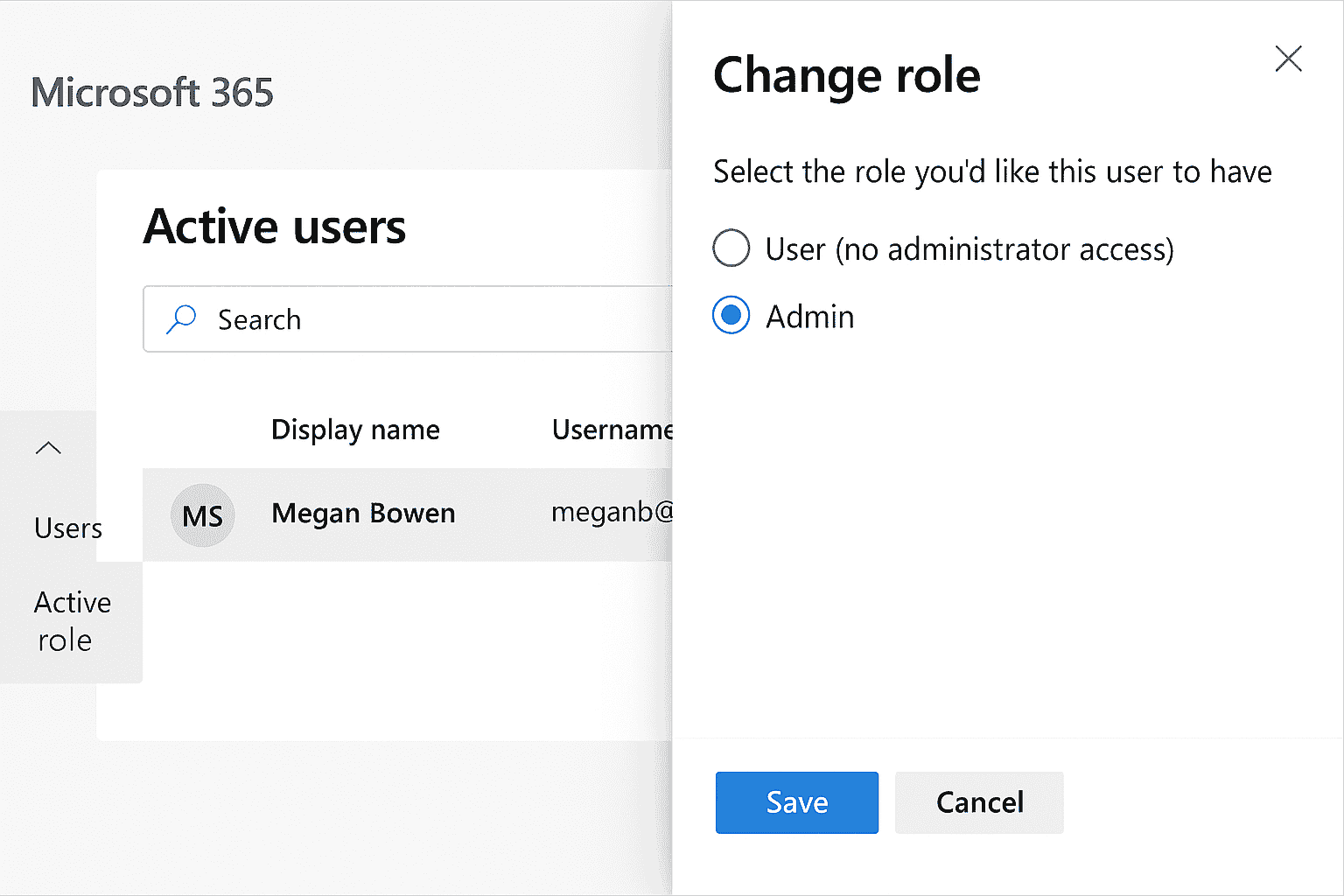The width and height of the screenshot is (1344, 896).
Task: Open Megan Bowen's user name link
Action: 363,513
